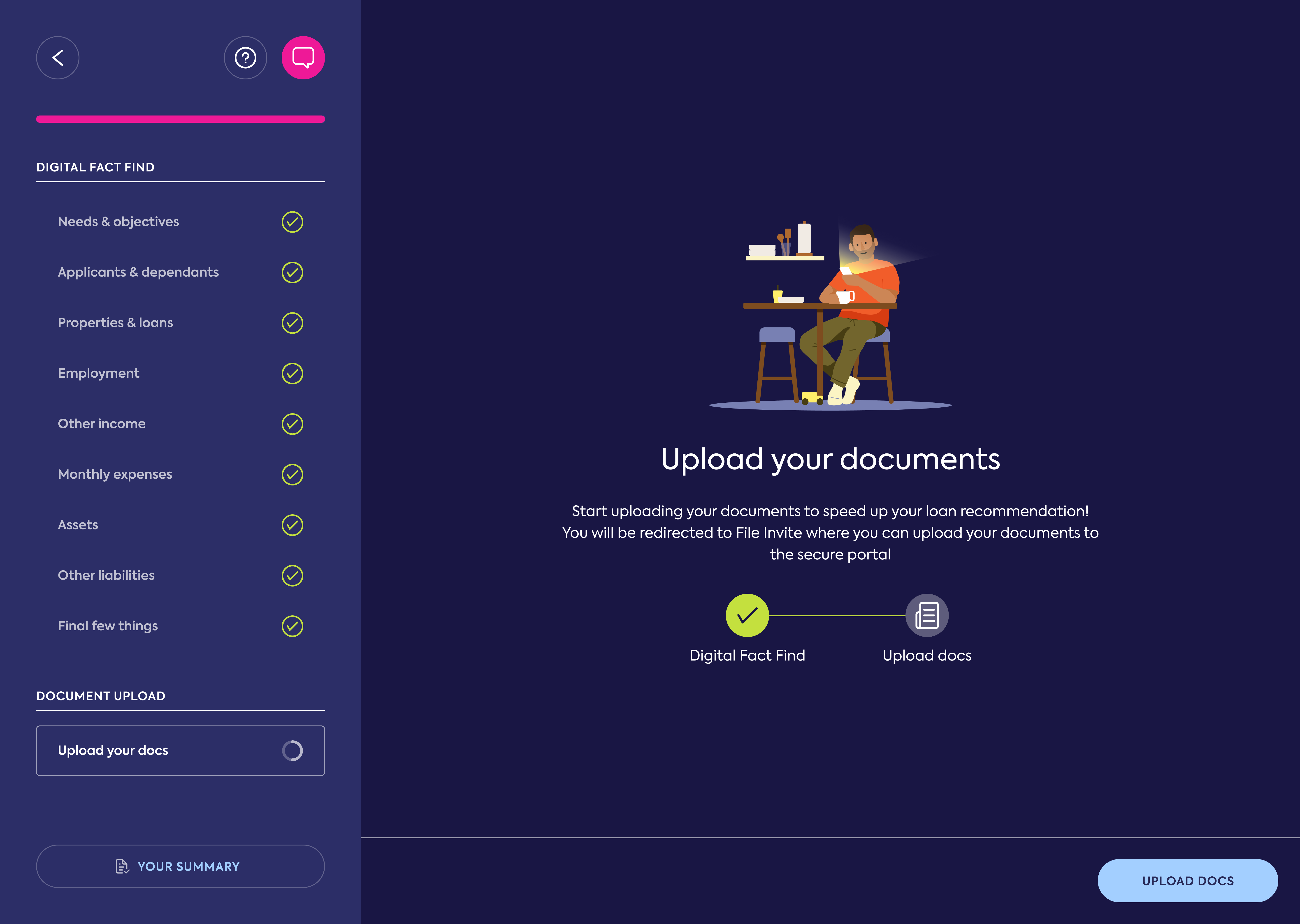Screen dimensions: 1300x924
Task: Open the help question mark icon
Action: coord(245,58)
